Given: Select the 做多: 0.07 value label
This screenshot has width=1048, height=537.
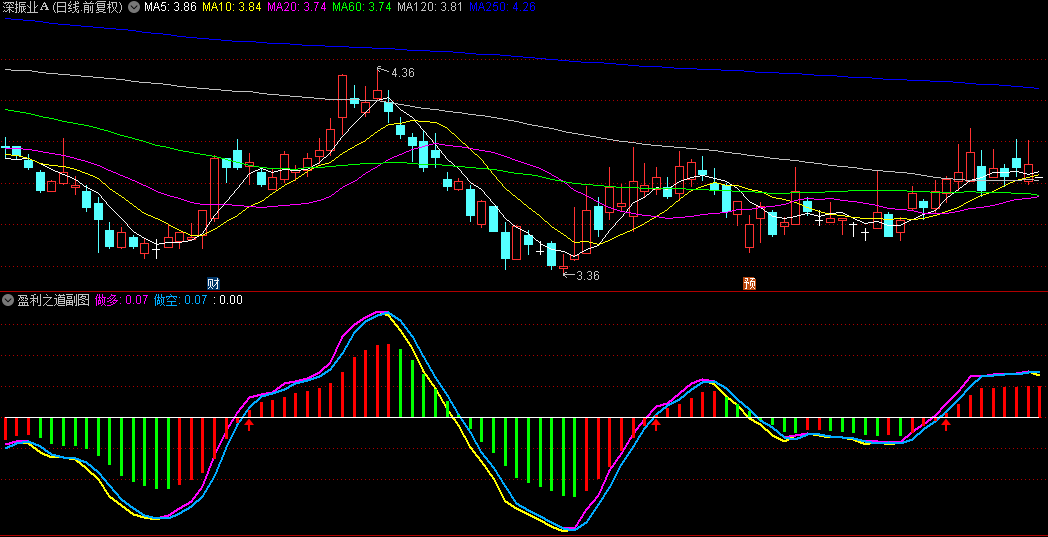Looking at the screenshot, I should click(122, 300).
